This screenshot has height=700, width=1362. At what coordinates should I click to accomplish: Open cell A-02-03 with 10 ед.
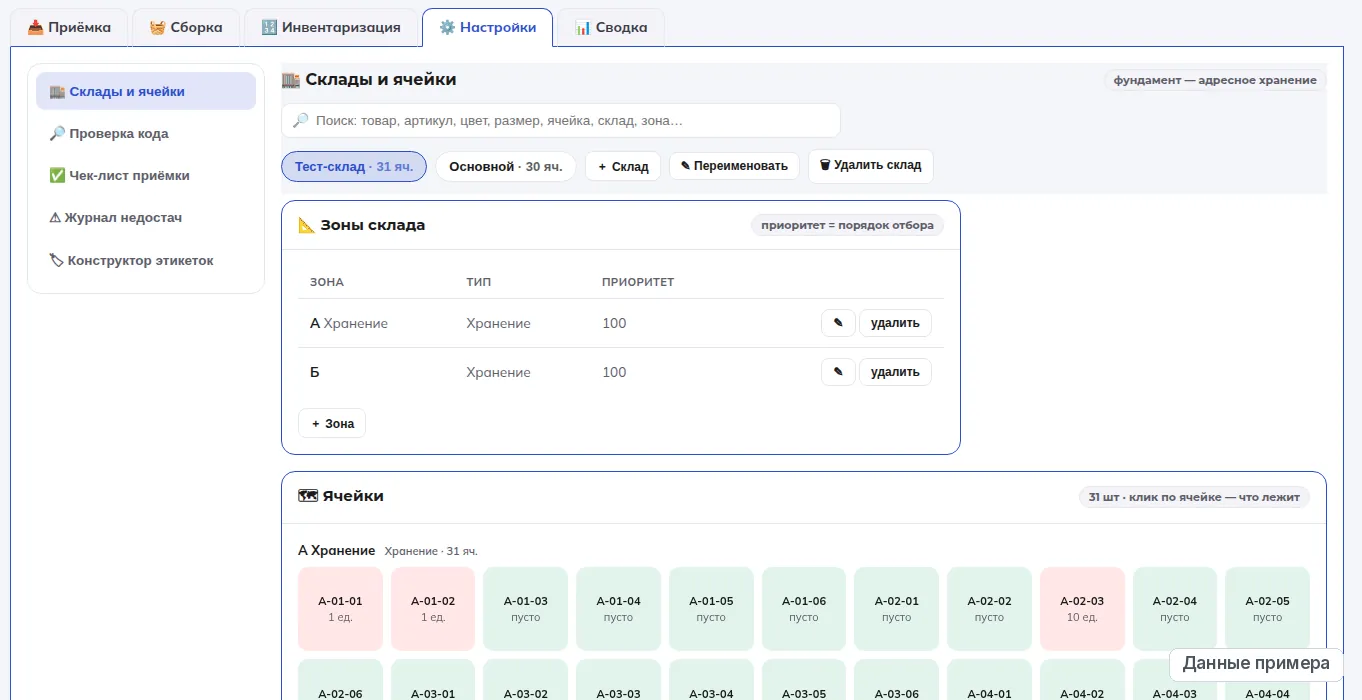[1082, 609]
